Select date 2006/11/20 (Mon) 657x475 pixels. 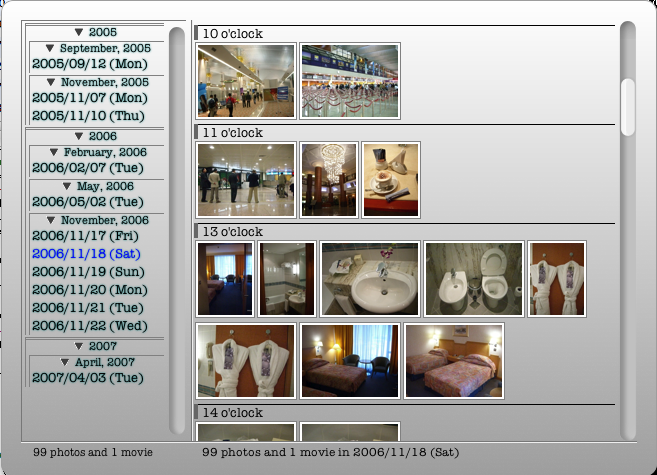(x=90, y=290)
